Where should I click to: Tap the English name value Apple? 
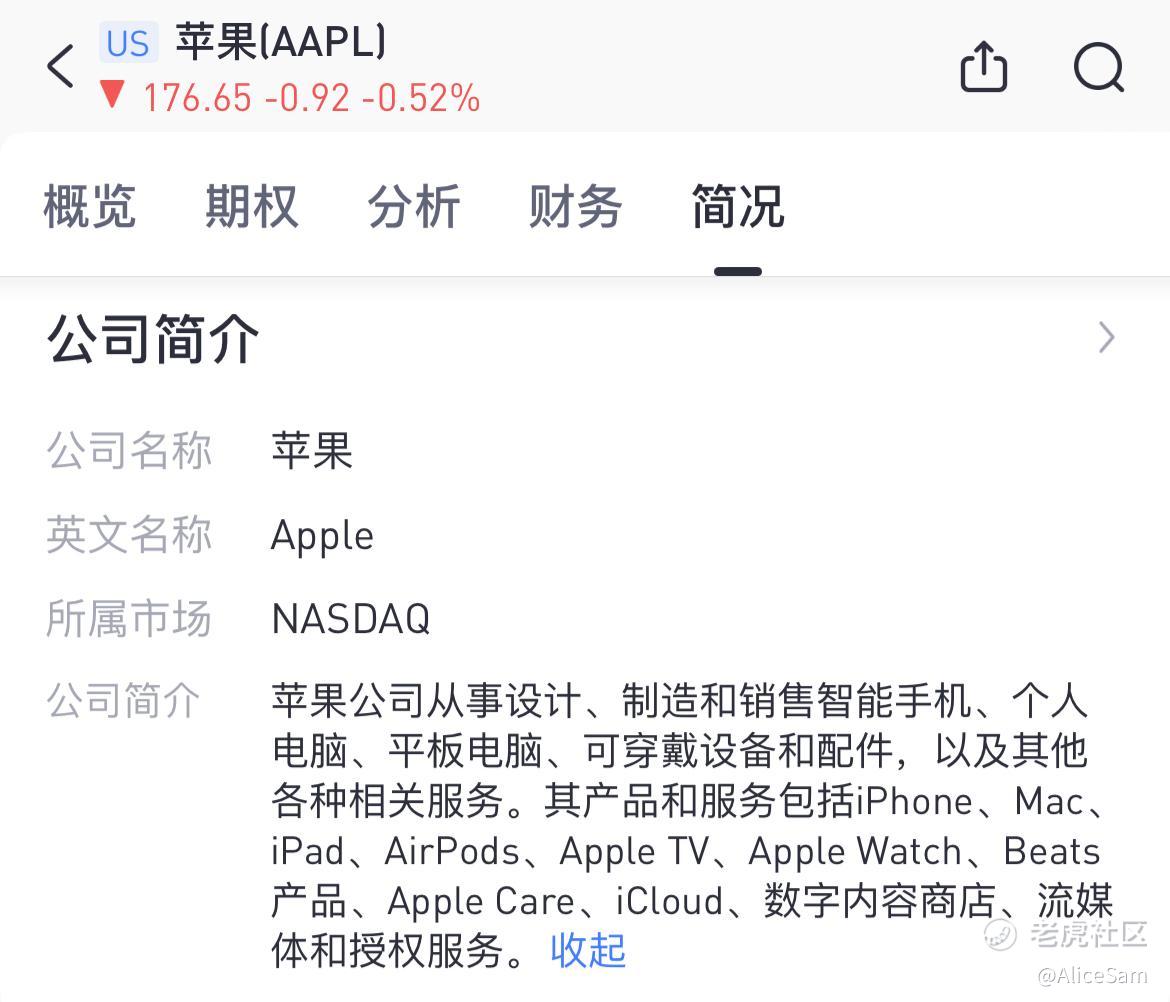(322, 536)
